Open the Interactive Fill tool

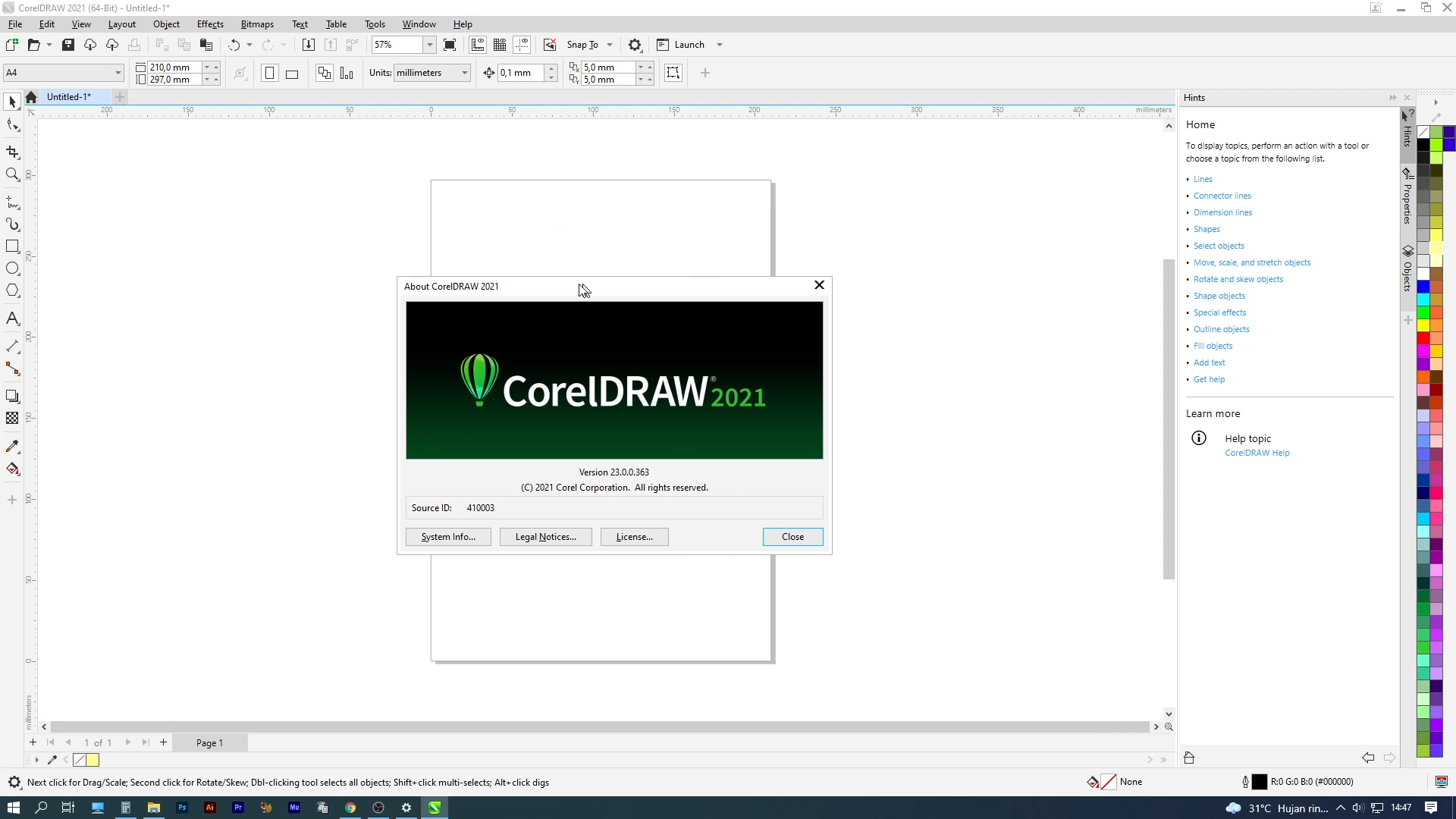pos(12,469)
